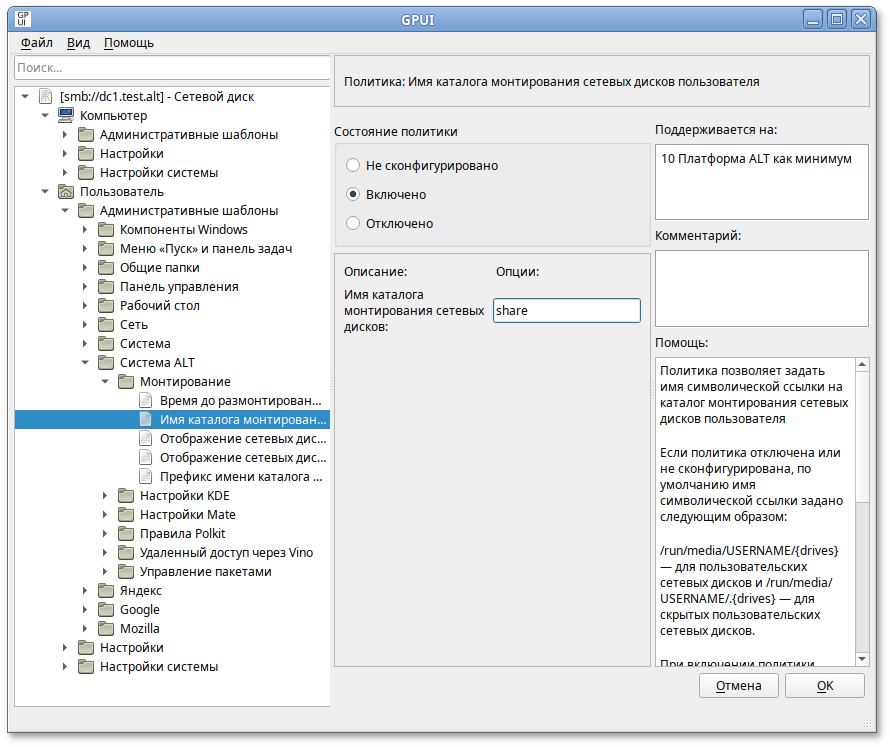Viewport: 890px width, 747px height.
Task: Click the Монтирование folder icon
Action: point(126,382)
